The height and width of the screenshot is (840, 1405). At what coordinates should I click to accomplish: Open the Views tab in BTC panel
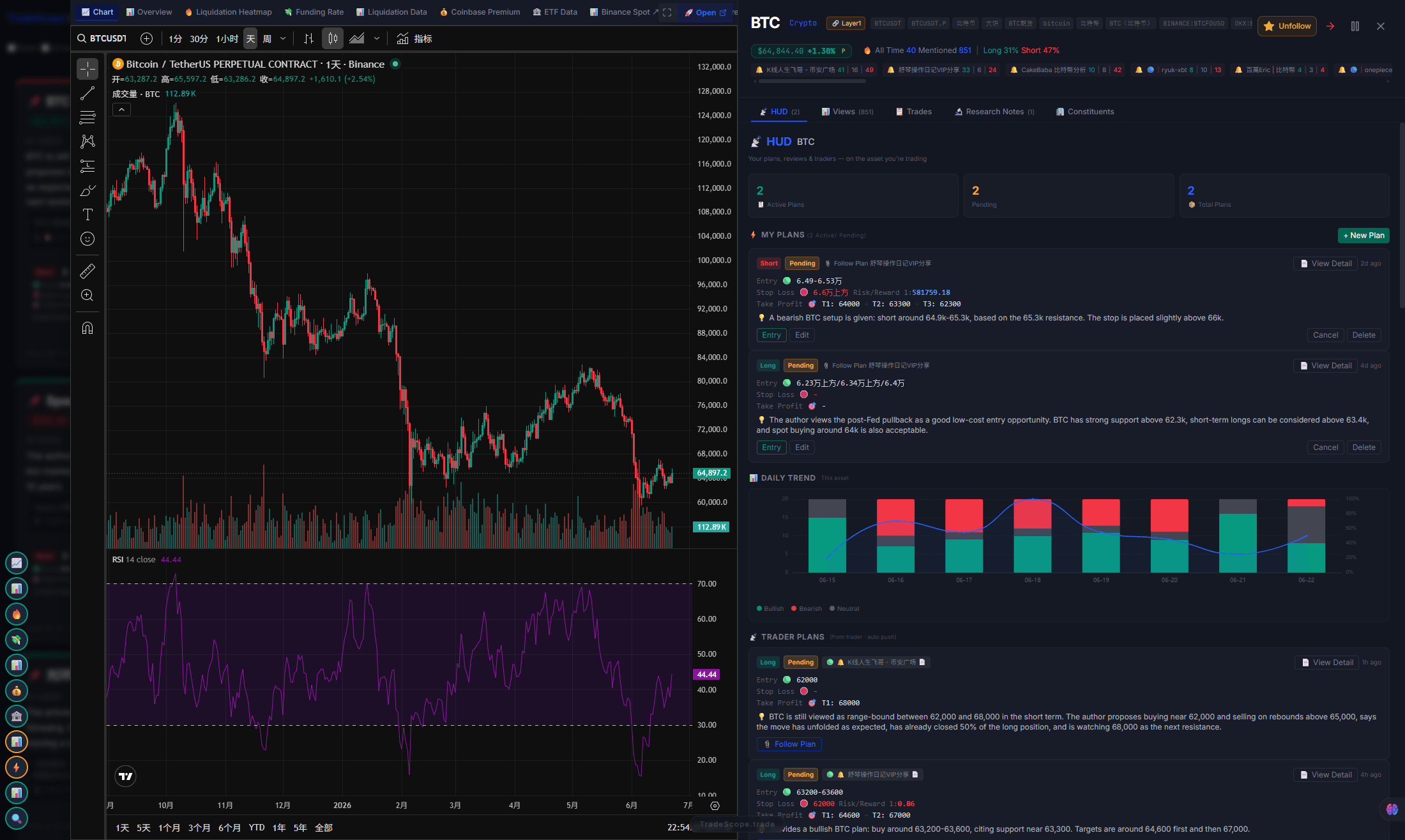coord(847,112)
